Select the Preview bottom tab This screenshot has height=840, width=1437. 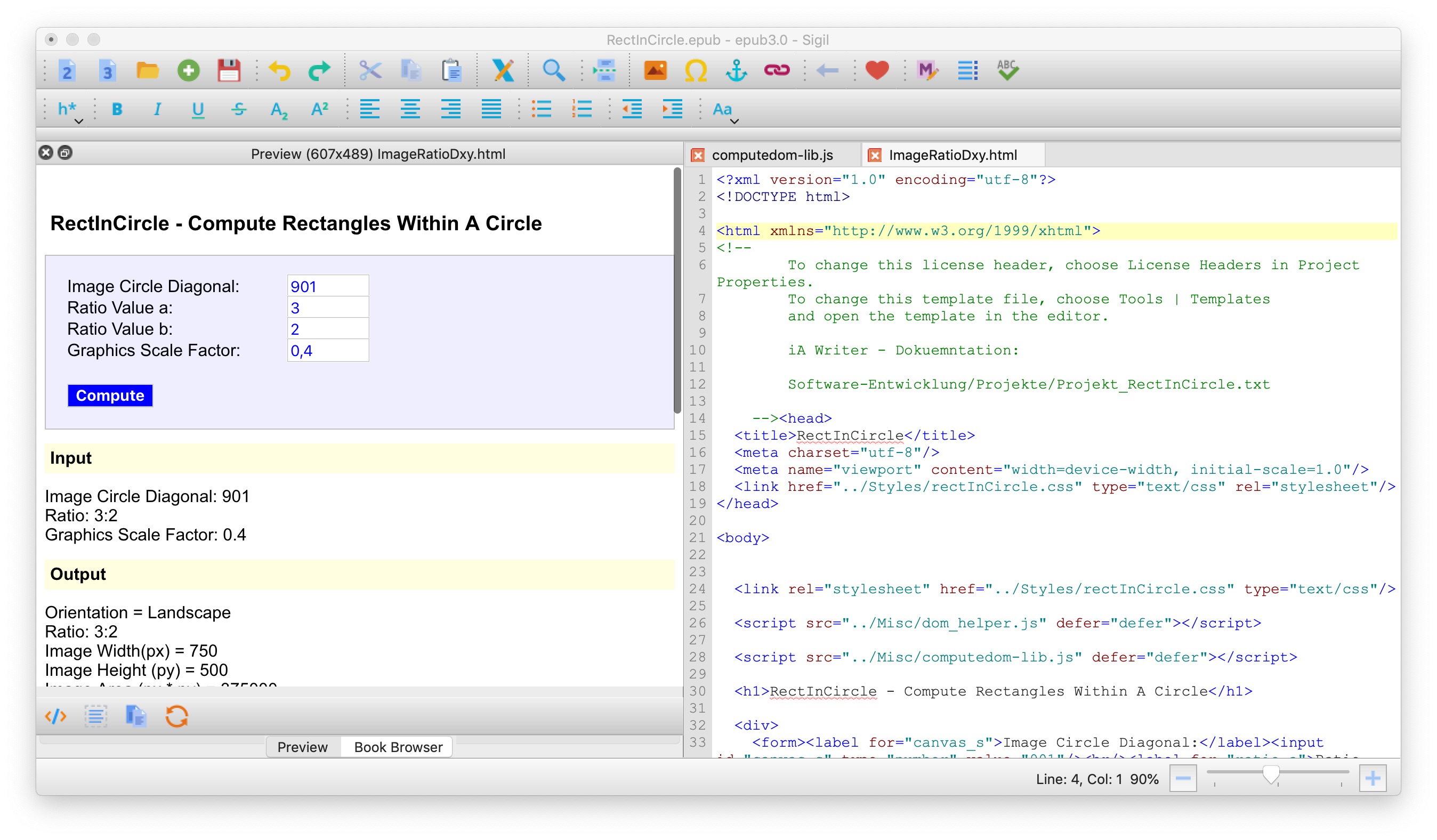coord(303,747)
